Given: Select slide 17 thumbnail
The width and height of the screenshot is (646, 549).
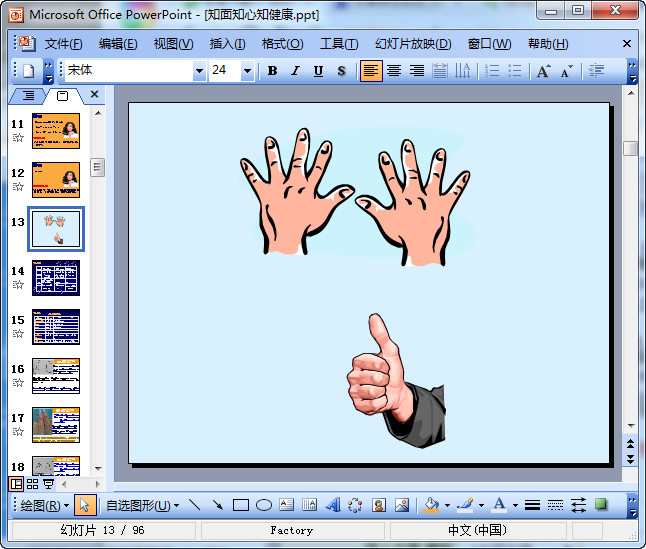Looking at the screenshot, I should [x=56, y=425].
